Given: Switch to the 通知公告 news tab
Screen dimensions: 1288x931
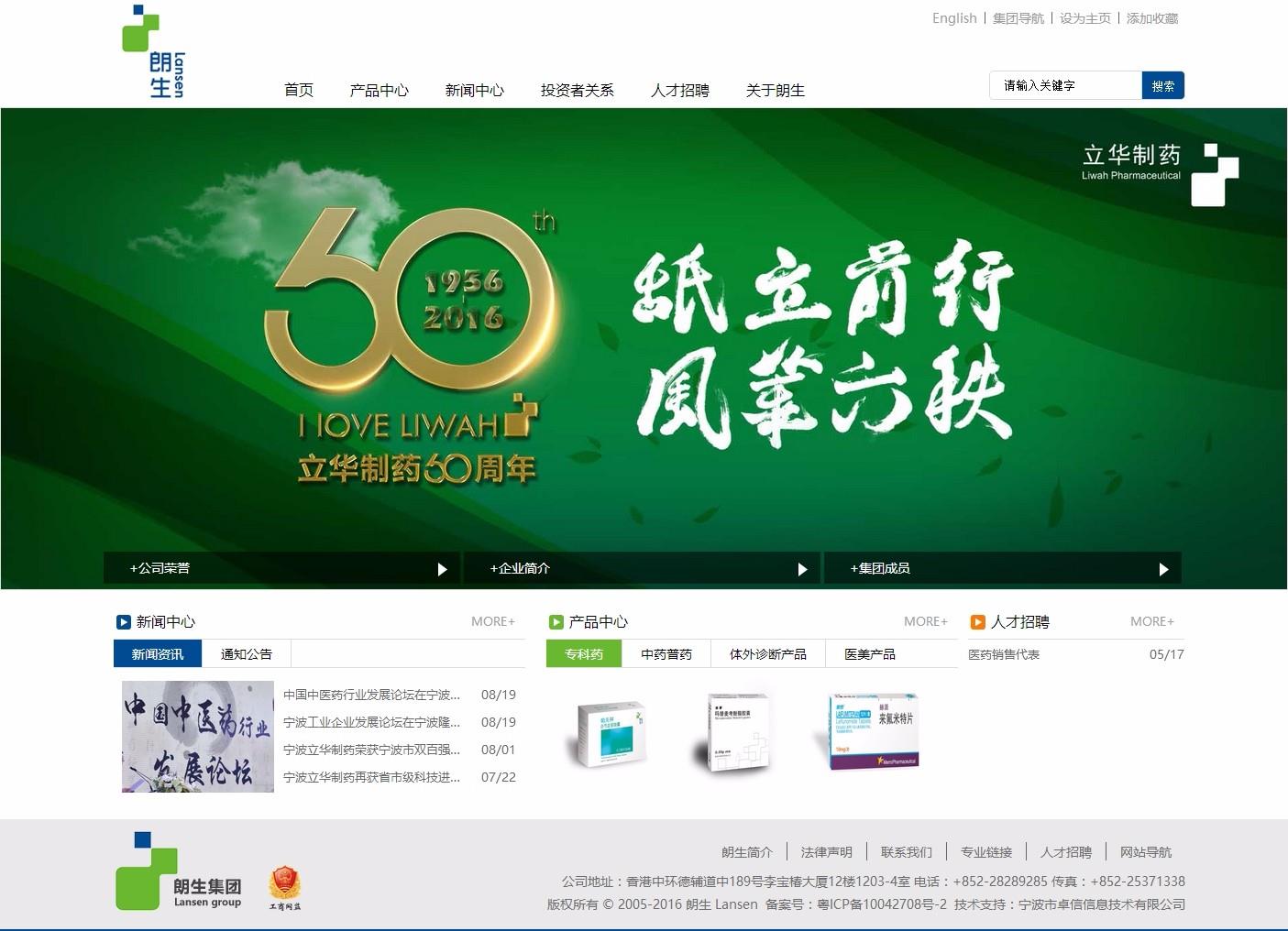Looking at the screenshot, I should (247, 654).
